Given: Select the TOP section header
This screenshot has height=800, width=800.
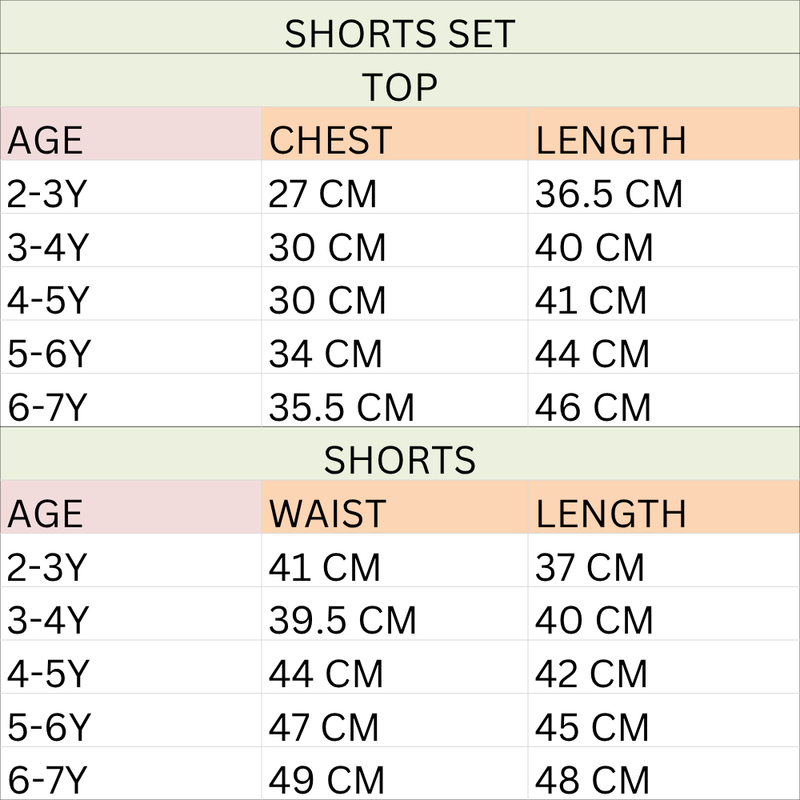Looking at the screenshot, I should point(400,80).
